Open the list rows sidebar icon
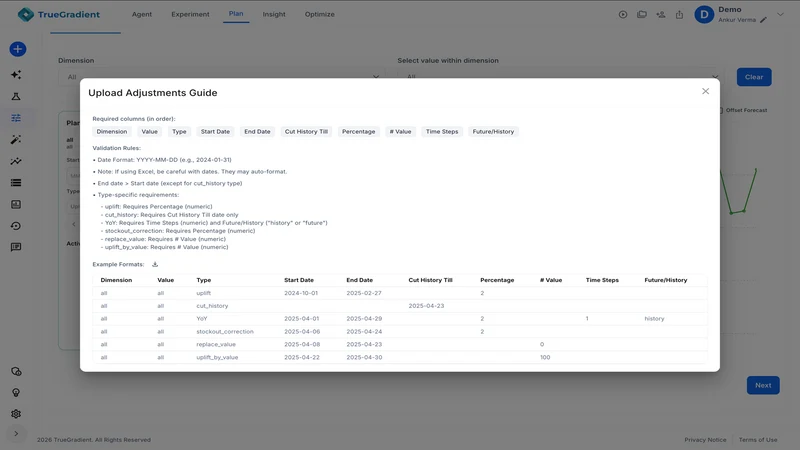Viewport: 800px width, 450px height. point(16,183)
